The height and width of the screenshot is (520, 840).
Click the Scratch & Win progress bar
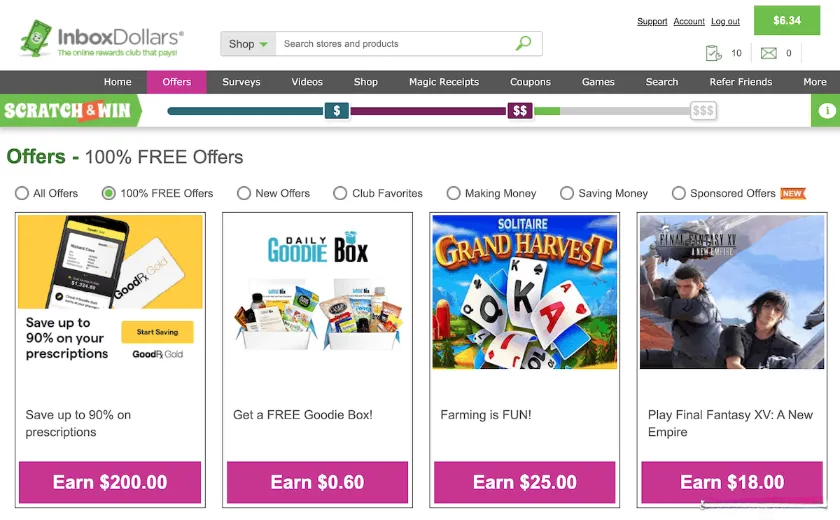(442, 111)
